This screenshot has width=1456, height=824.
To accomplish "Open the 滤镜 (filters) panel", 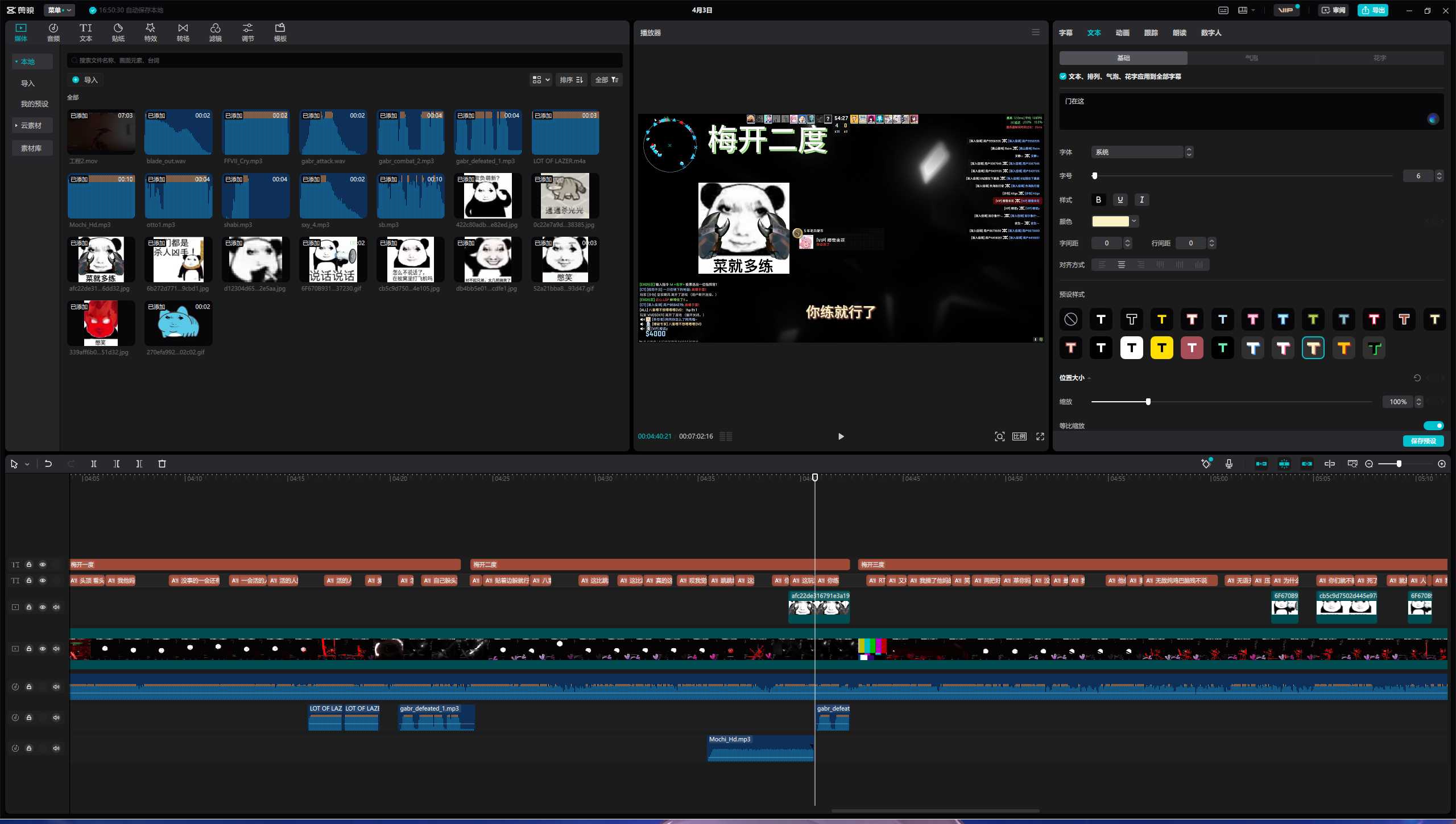I will pos(215,32).
